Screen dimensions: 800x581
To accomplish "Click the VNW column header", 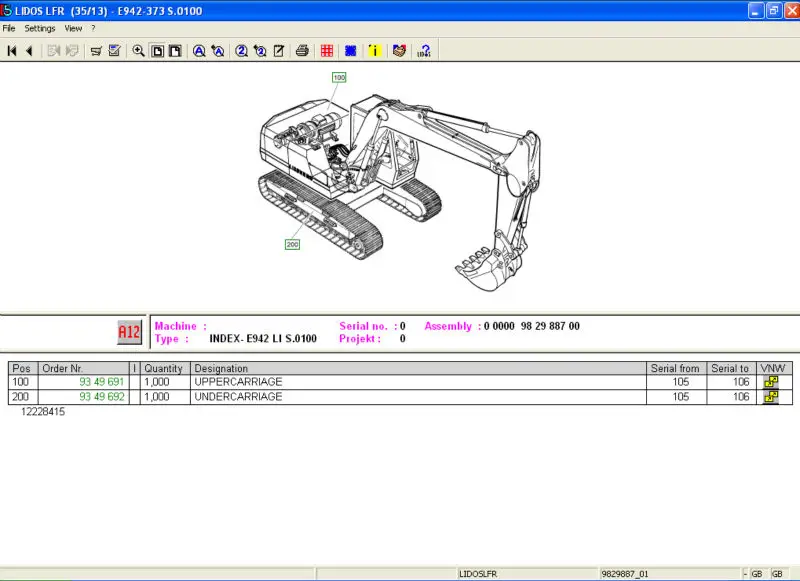I will (x=773, y=368).
